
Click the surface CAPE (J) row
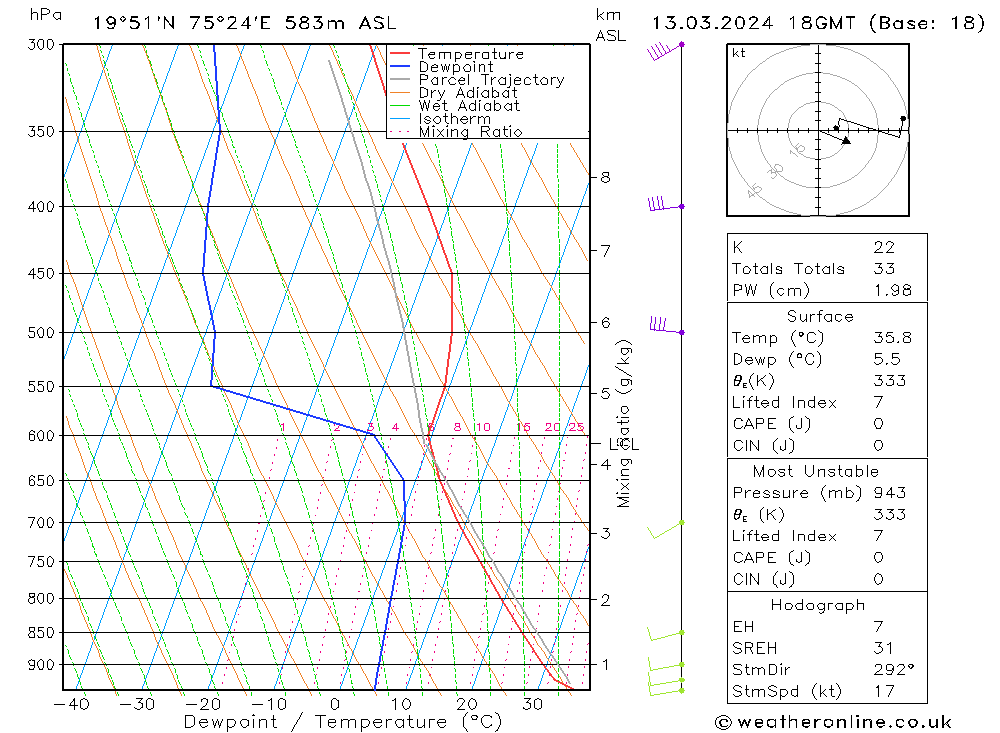827,424
